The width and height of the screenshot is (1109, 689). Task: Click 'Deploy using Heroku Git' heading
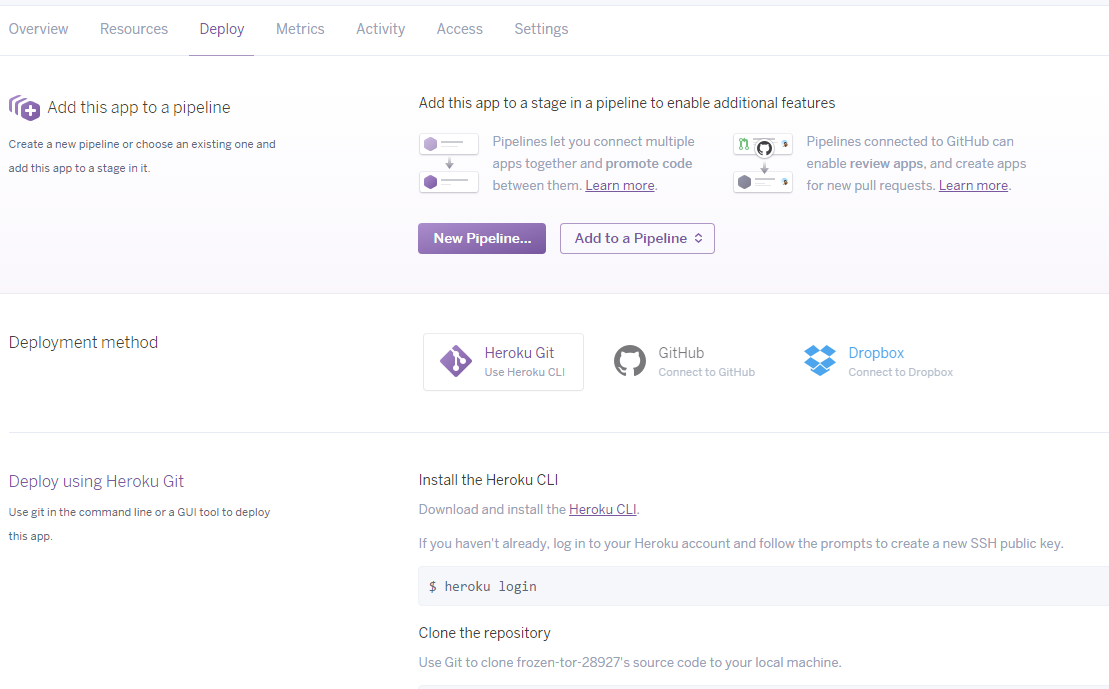tap(96, 482)
